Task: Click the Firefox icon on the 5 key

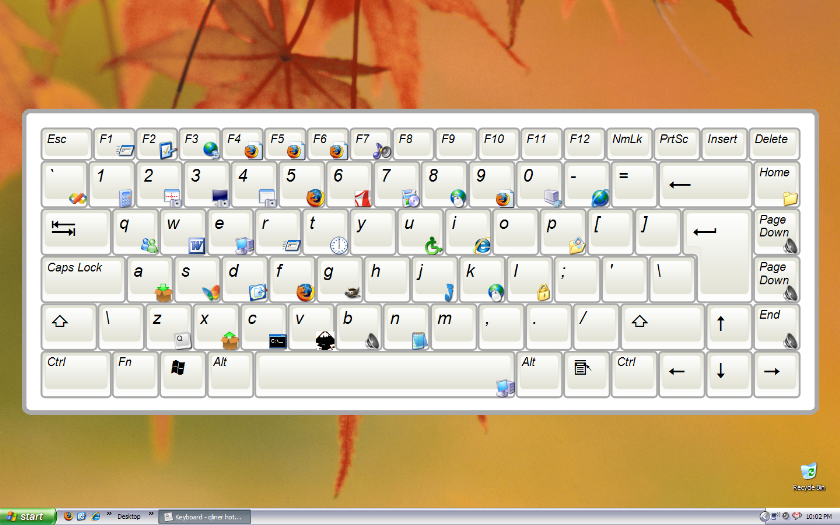Action: 316,198
